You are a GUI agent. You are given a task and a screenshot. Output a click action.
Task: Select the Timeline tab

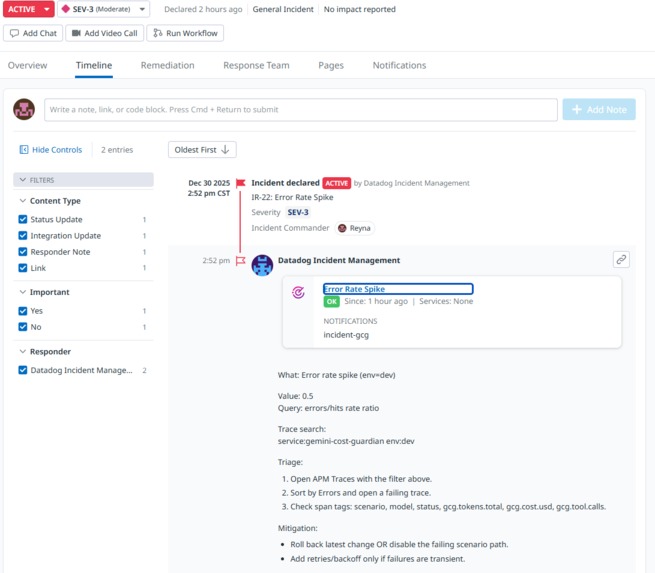click(x=94, y=65)
